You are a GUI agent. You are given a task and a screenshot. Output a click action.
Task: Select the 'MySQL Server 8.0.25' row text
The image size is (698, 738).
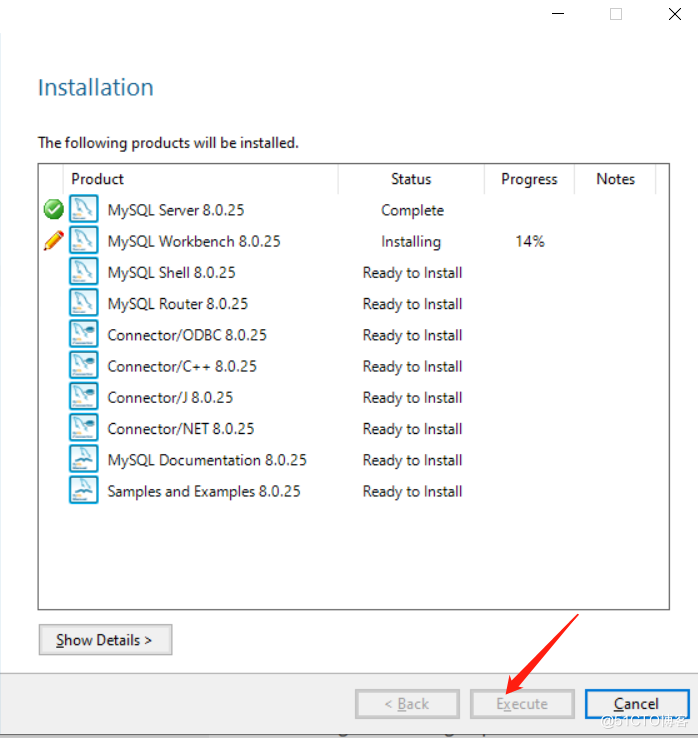click(x=176, y=210)
